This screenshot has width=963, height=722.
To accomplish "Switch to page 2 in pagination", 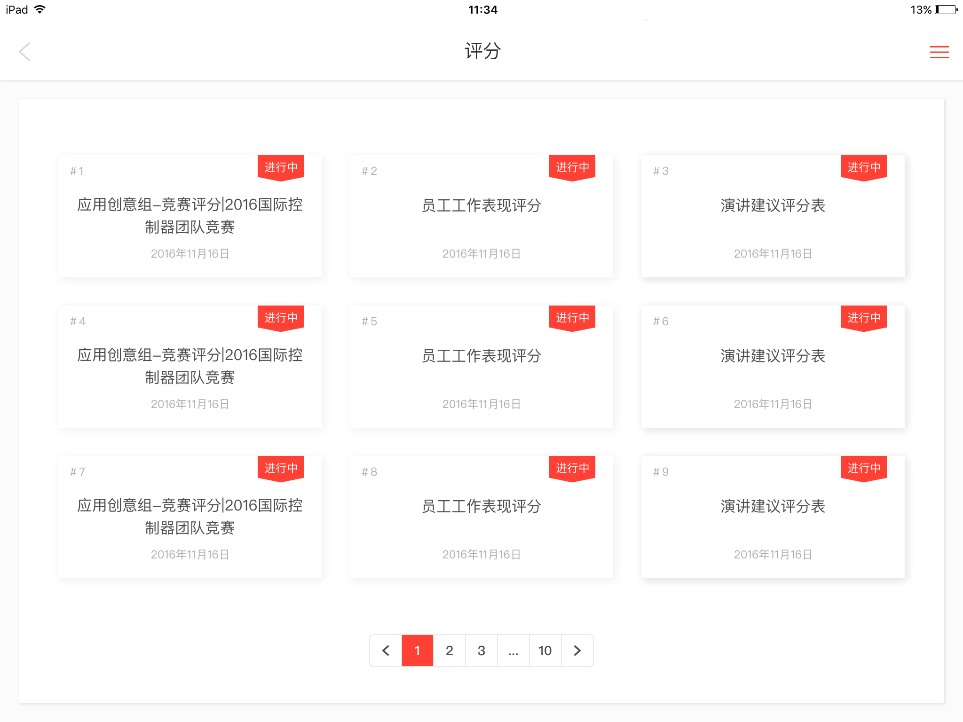I will click(449, 651).
